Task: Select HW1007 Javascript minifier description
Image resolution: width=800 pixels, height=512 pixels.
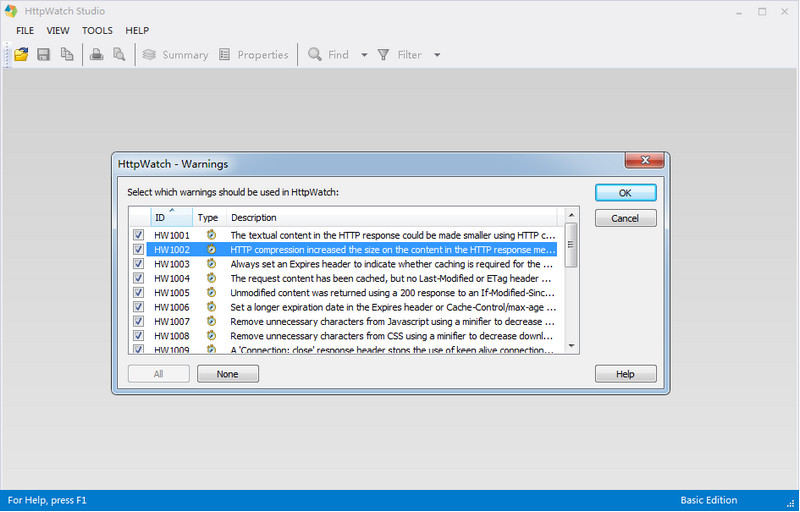Action: tap(392, 322)
